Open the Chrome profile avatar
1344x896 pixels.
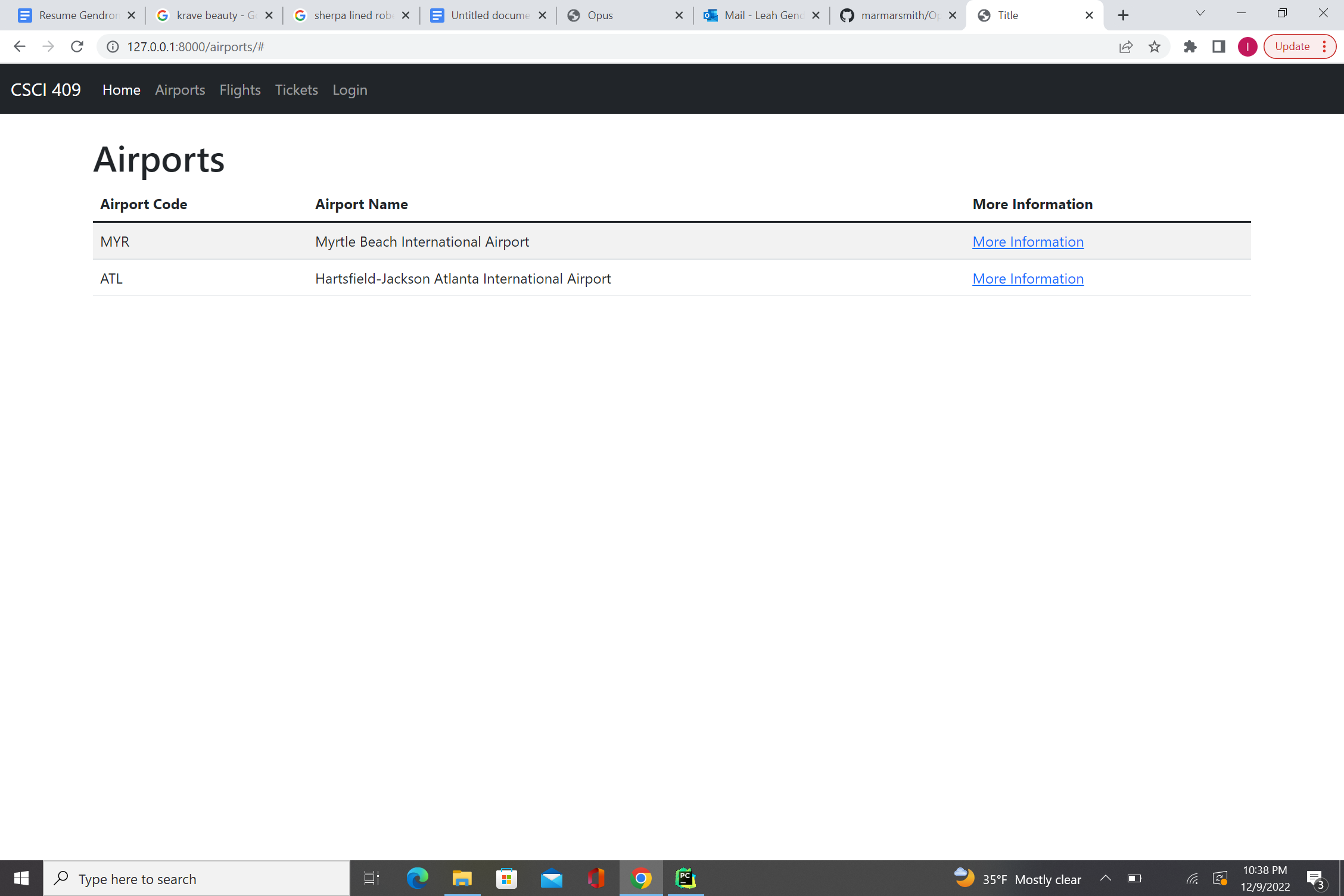(1247, 46)
